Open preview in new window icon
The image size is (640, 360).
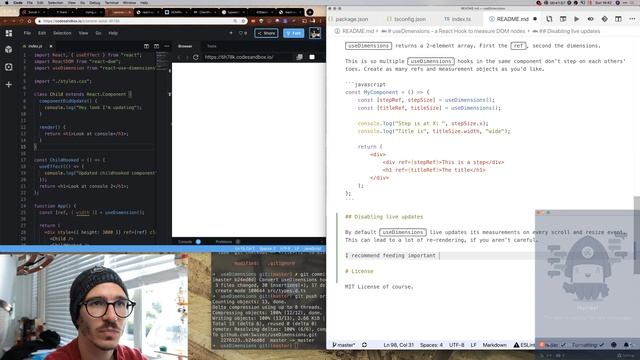pos(300,57)
